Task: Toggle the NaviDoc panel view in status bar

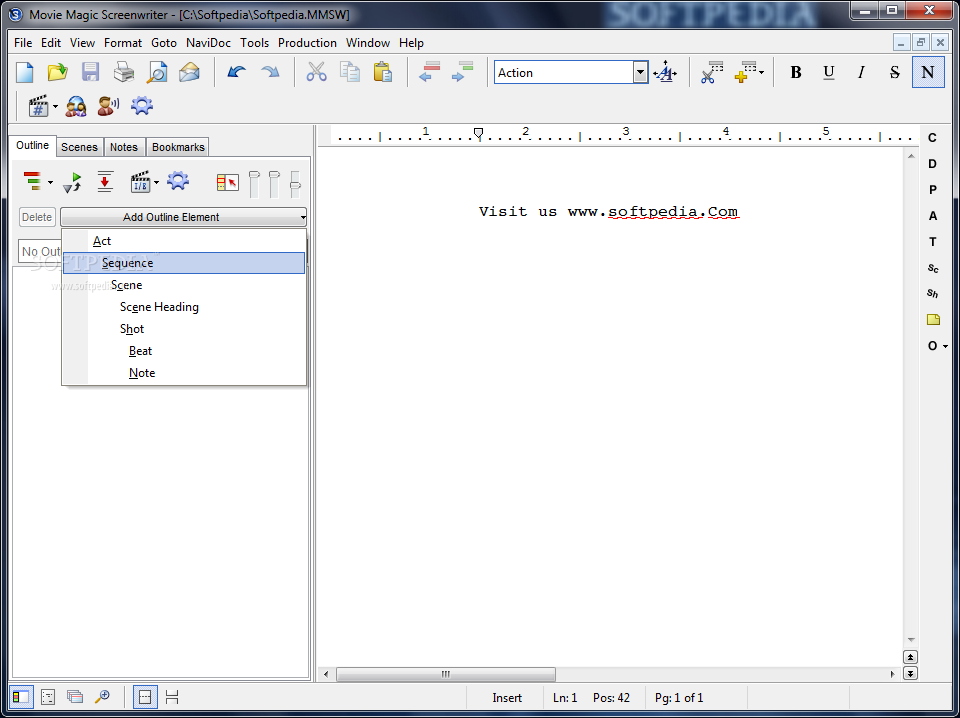Action: (21, 697)
